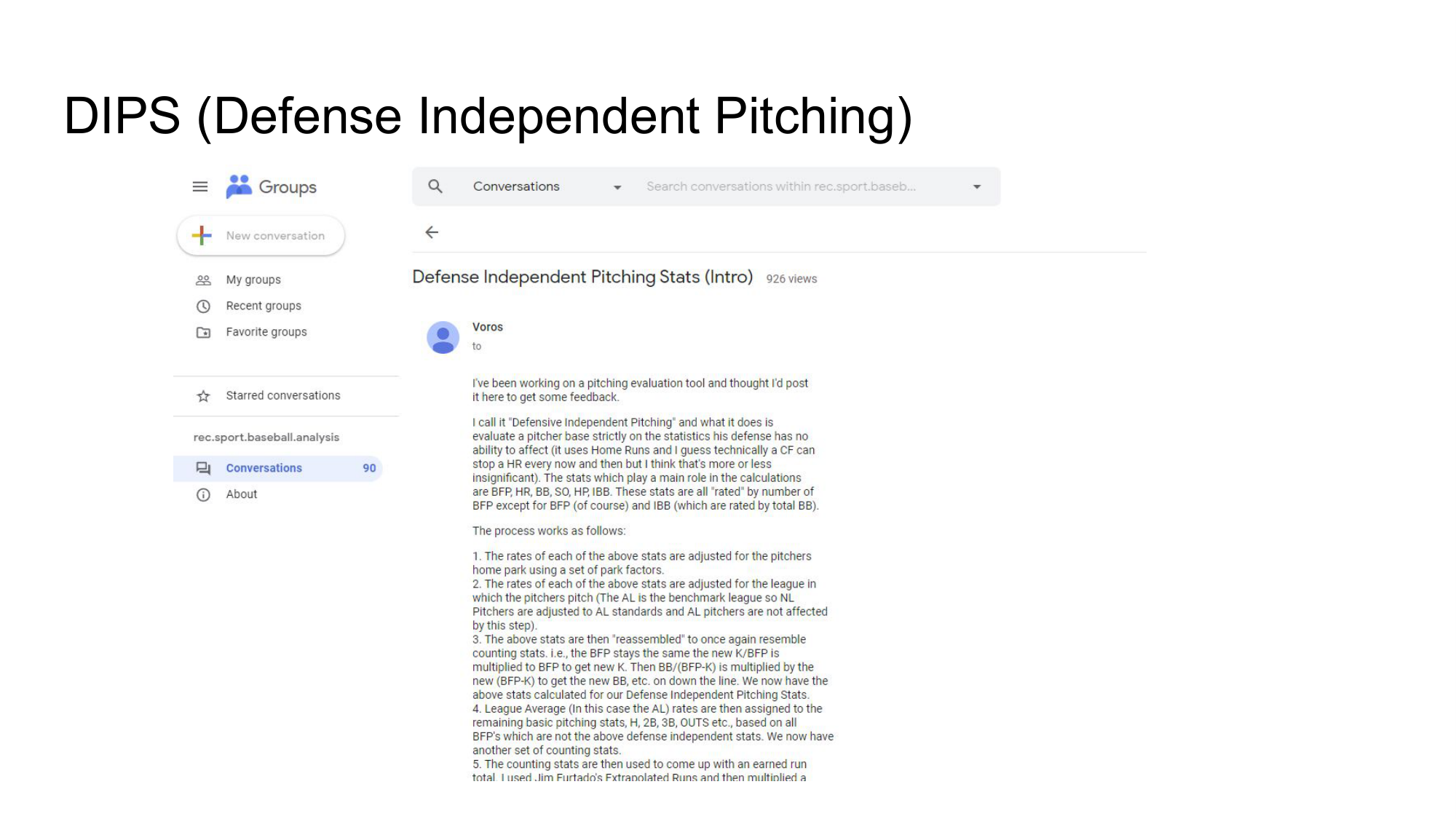
Task: Open the About section
Action: [x=242, y=494]
